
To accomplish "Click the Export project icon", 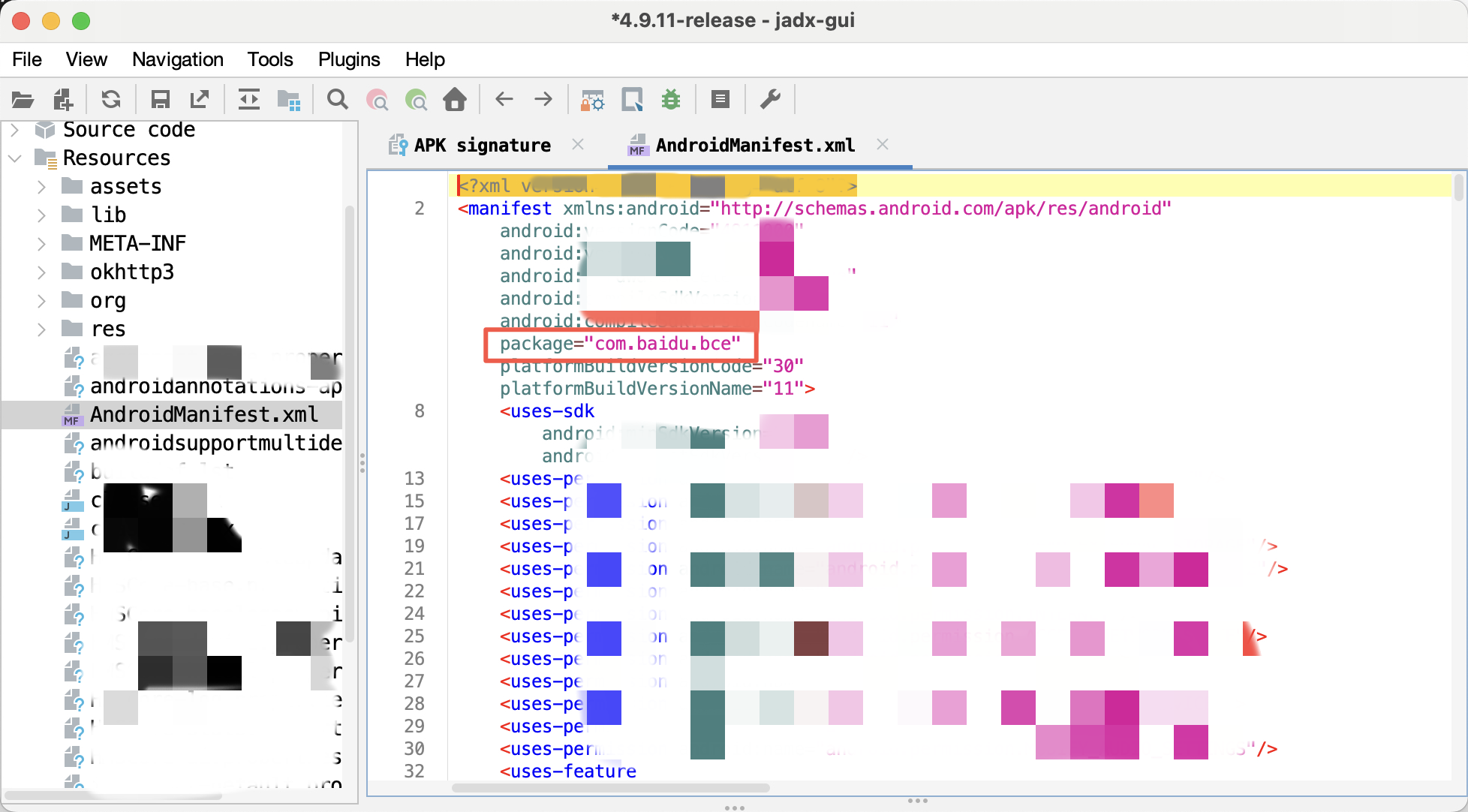I will (x=200, y=100).
